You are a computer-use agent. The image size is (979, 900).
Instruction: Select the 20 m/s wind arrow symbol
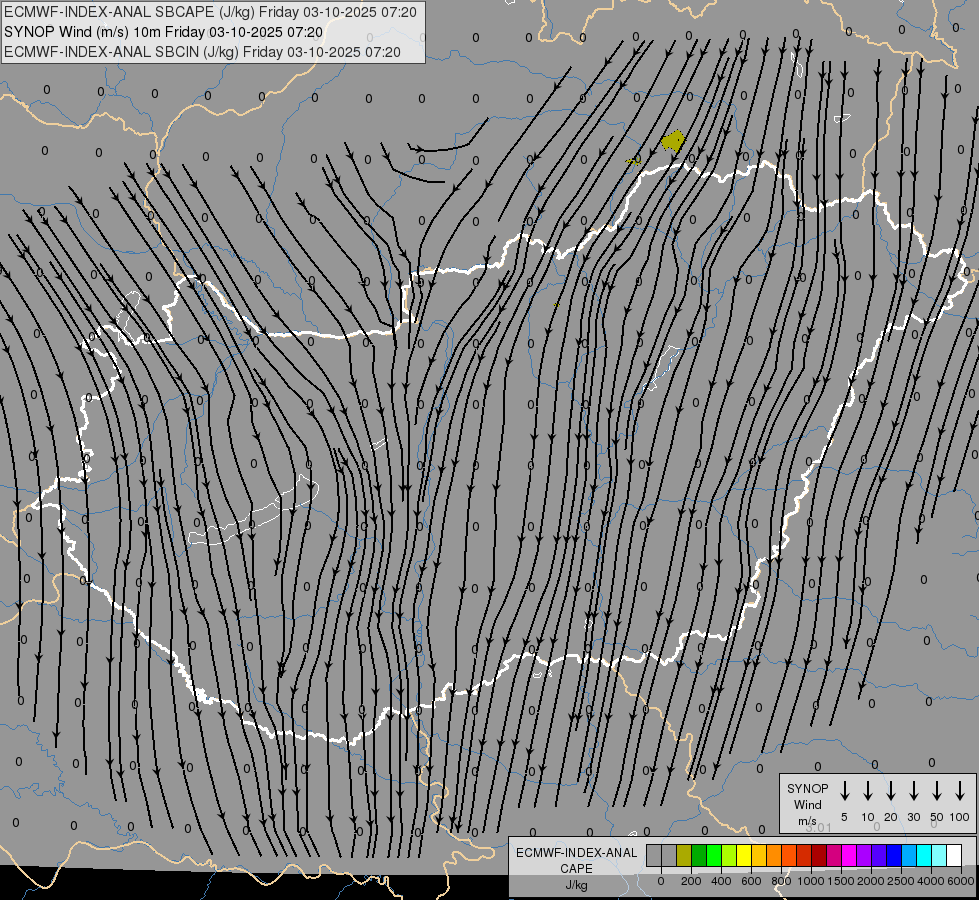click(890, 791)
